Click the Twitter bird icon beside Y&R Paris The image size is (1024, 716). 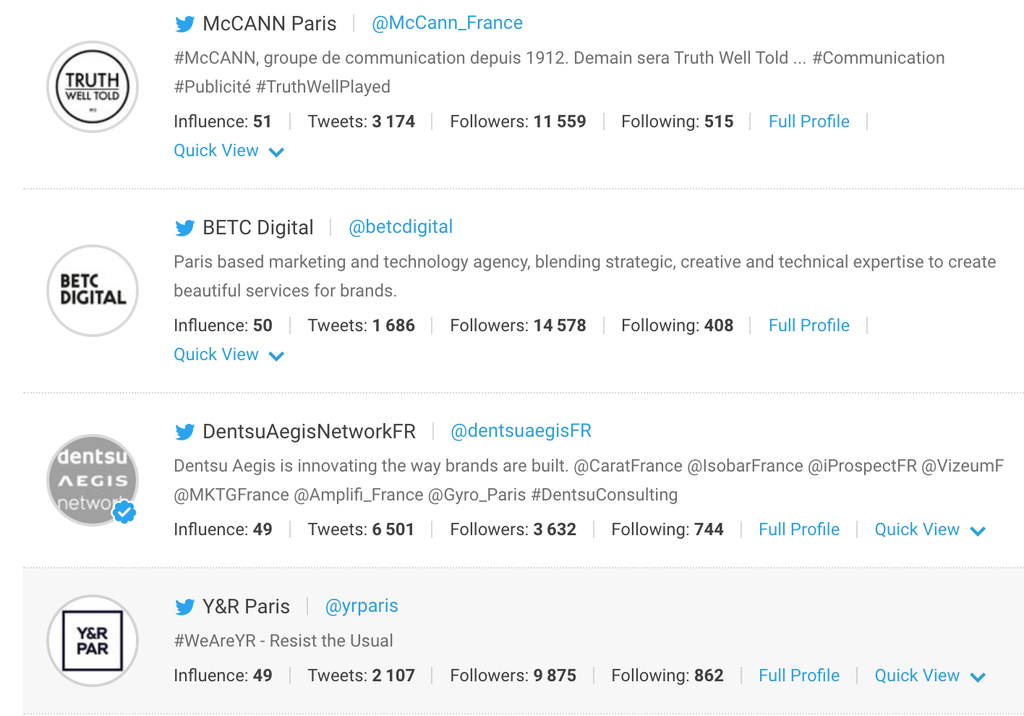point(185,607)
